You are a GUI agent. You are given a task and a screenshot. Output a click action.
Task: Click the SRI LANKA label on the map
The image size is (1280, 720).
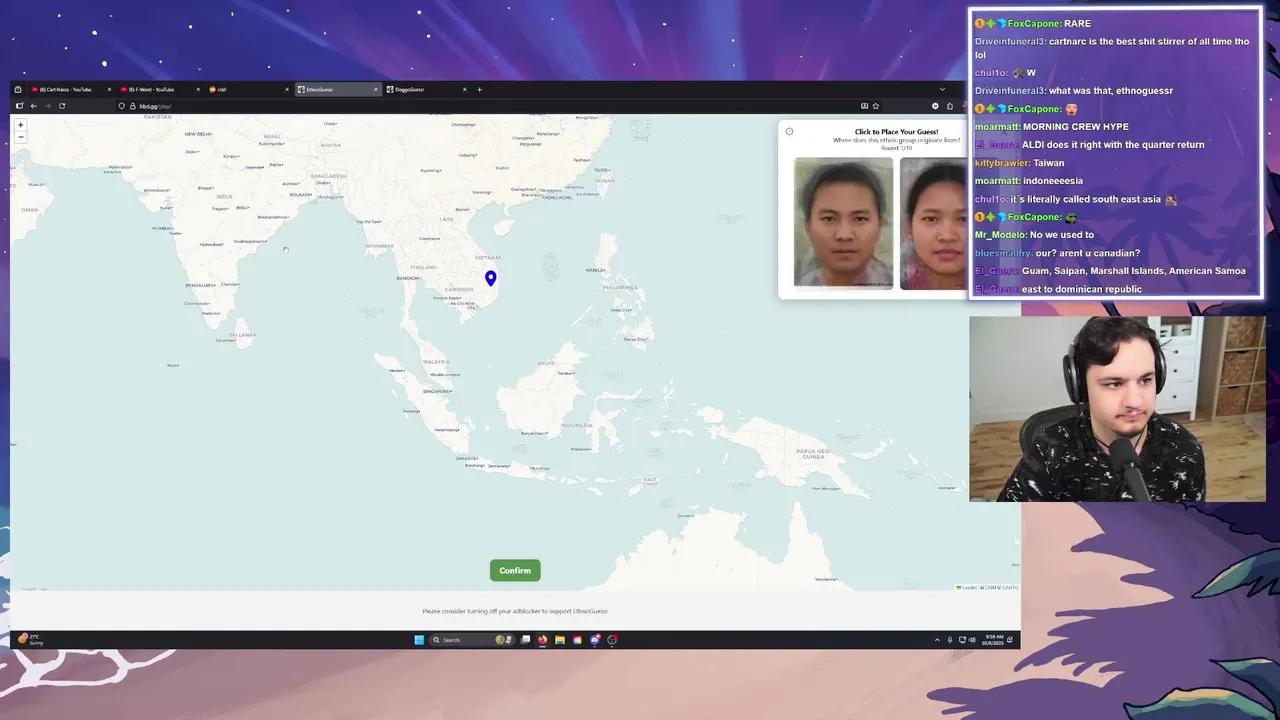point(242,335)
